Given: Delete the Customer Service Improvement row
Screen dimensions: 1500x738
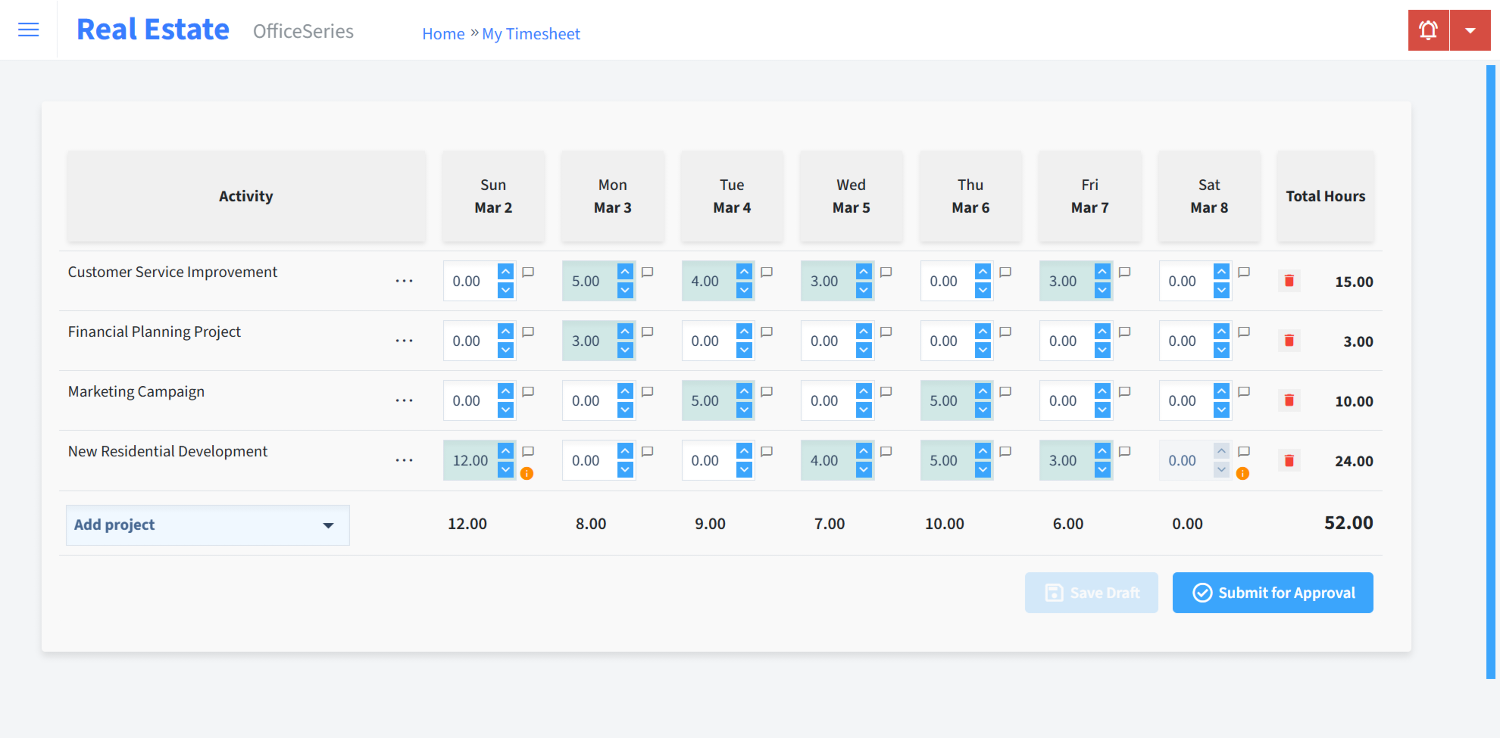Looking at the screenshot, I should coord(1288,281).
